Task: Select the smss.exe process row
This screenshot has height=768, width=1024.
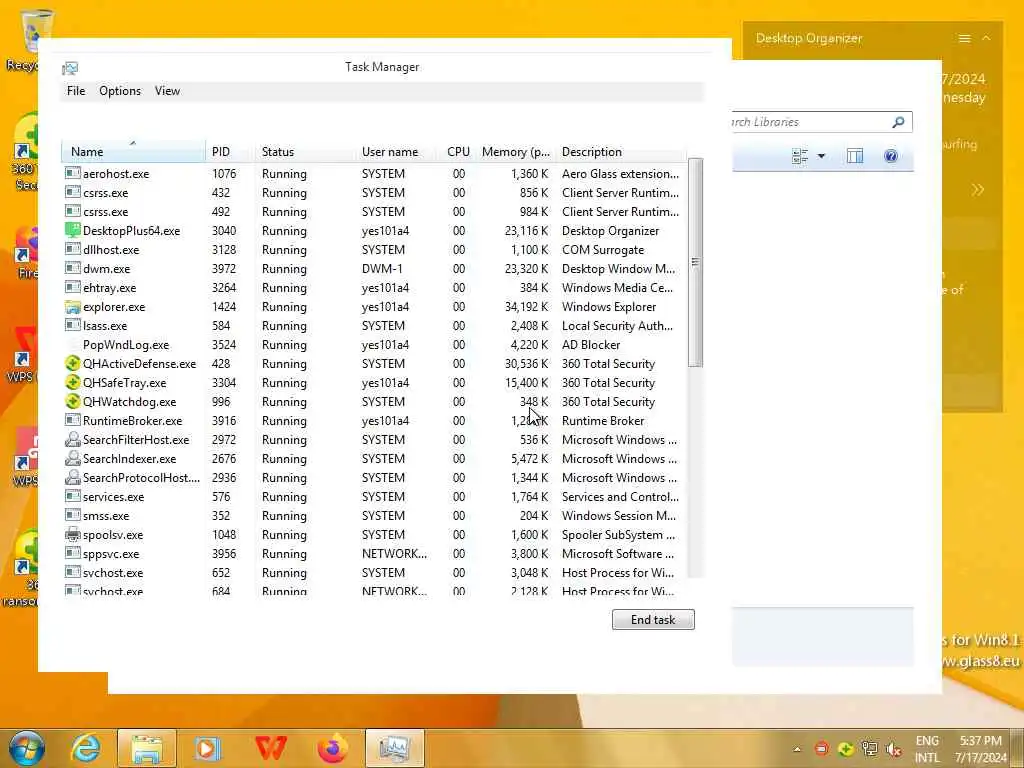Action: click(374, 516)
